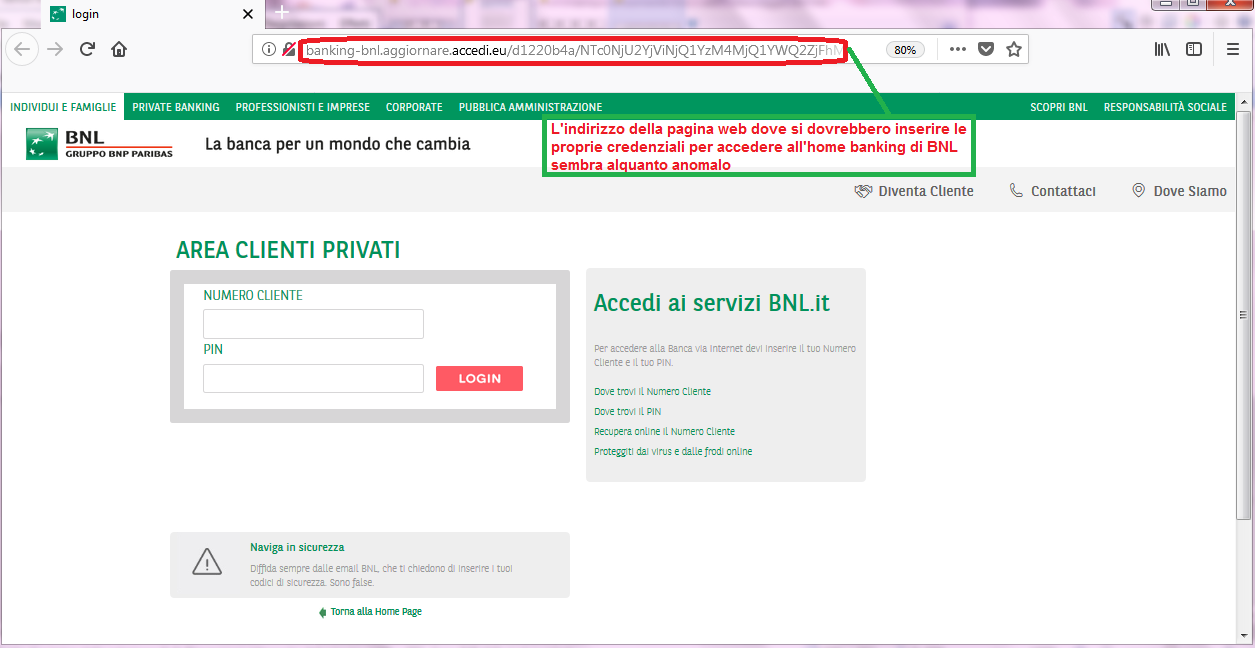Click the 'La banca per un mondo che cambia' slogan
Image resolution: width=1255 pixels, height=648 pixels.
337,144
